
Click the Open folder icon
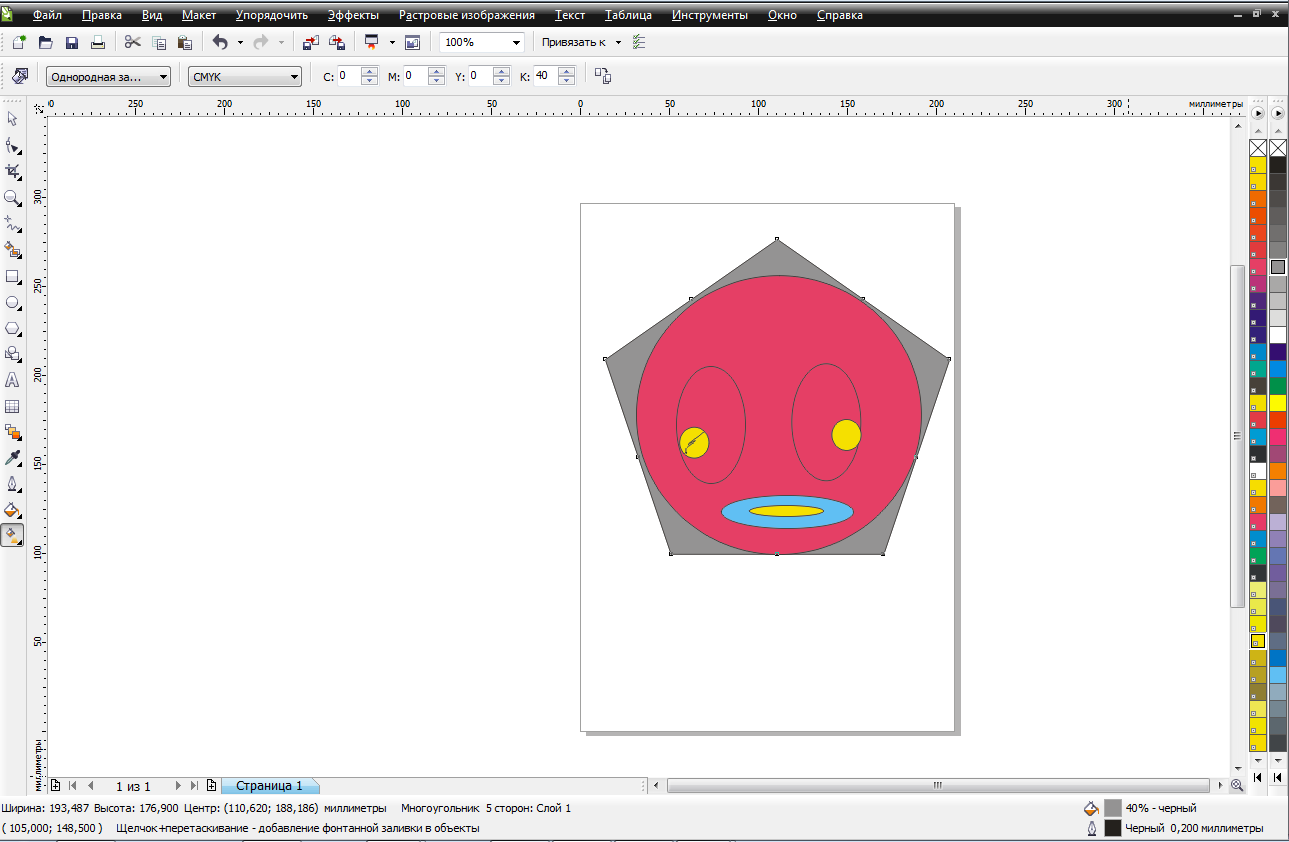[45, 42]
